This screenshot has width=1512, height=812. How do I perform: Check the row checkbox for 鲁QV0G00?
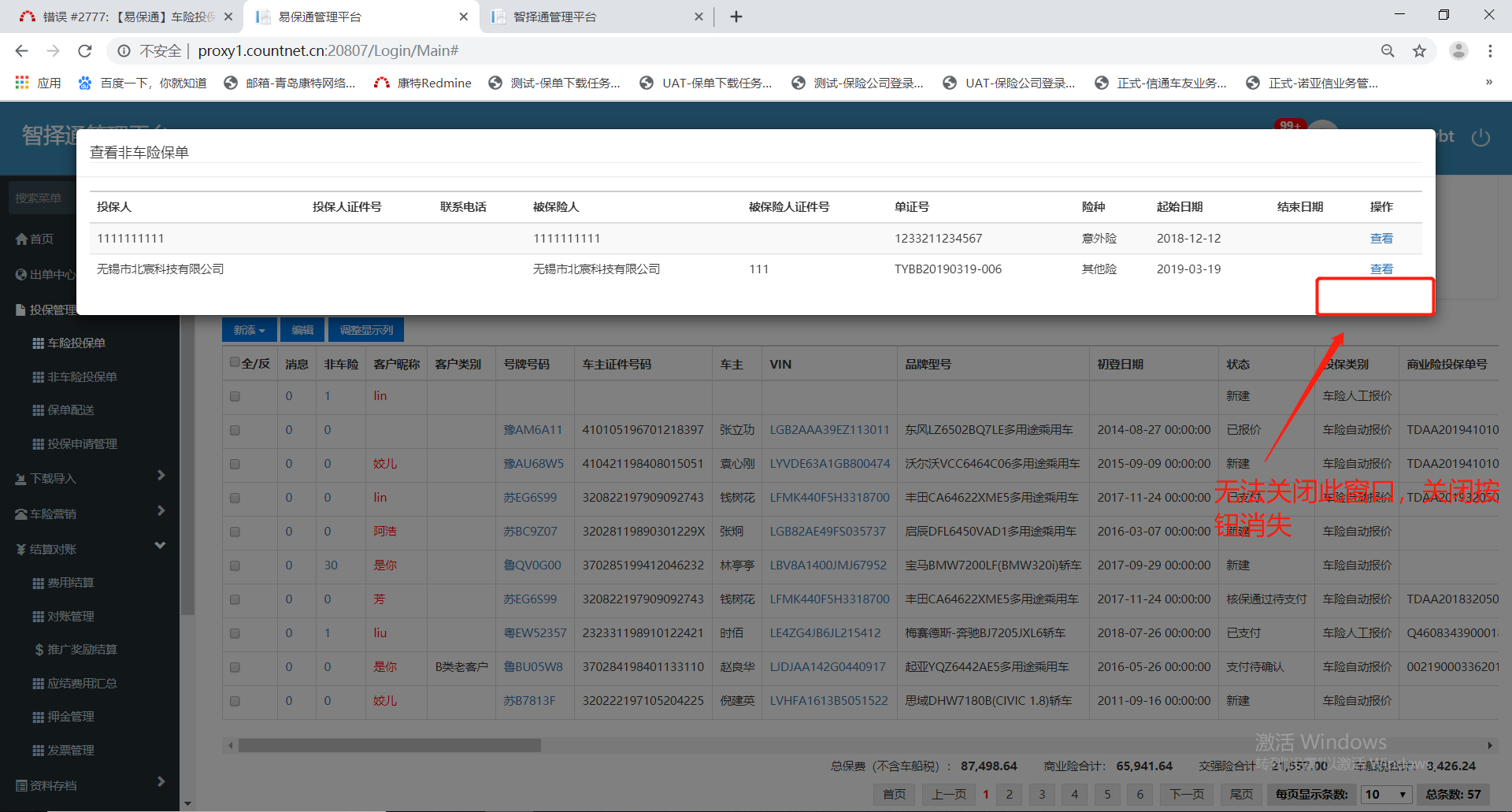pos(235,565)
